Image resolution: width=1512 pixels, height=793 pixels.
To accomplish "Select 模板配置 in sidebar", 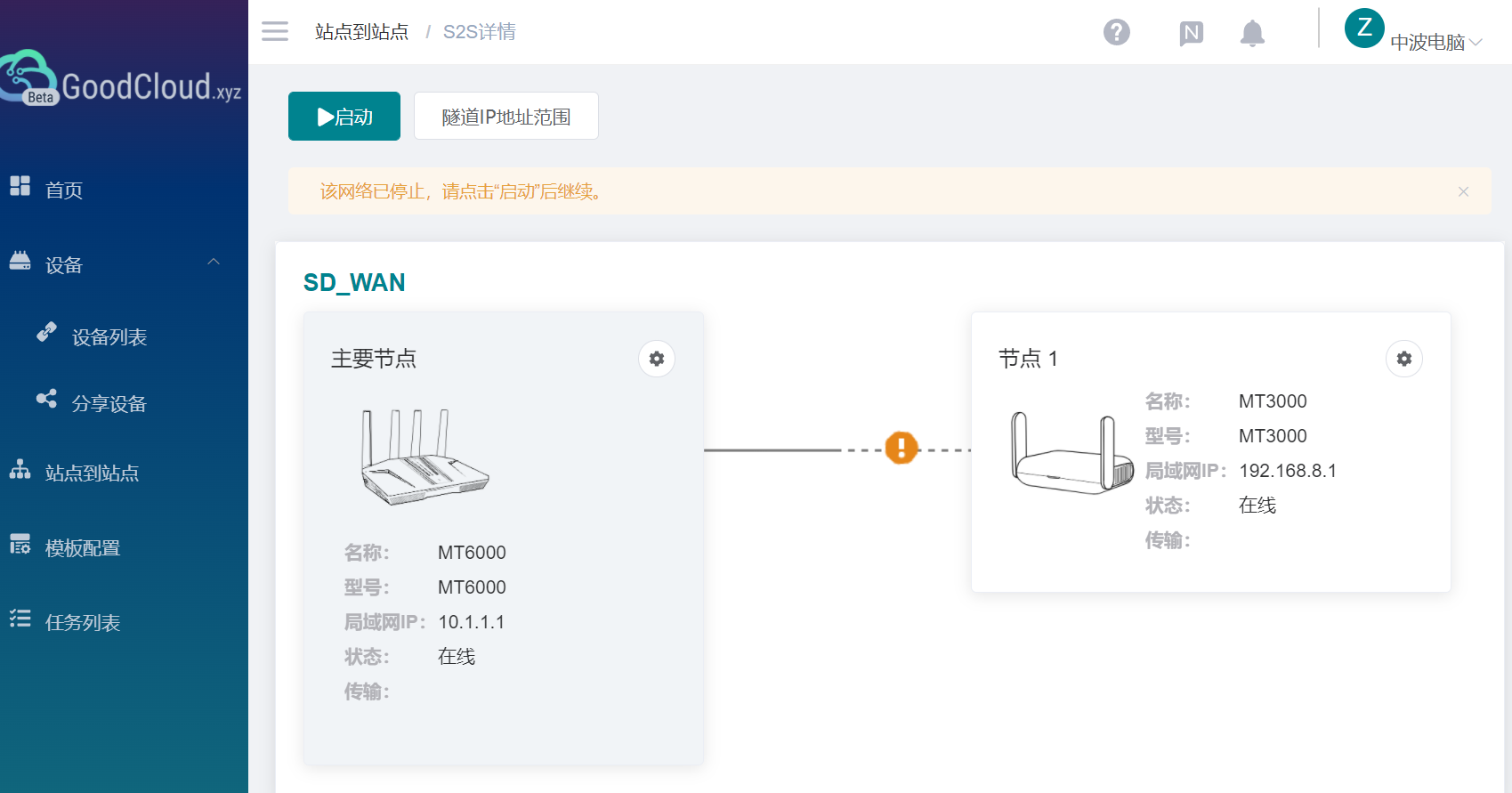I will pos(83,548).
